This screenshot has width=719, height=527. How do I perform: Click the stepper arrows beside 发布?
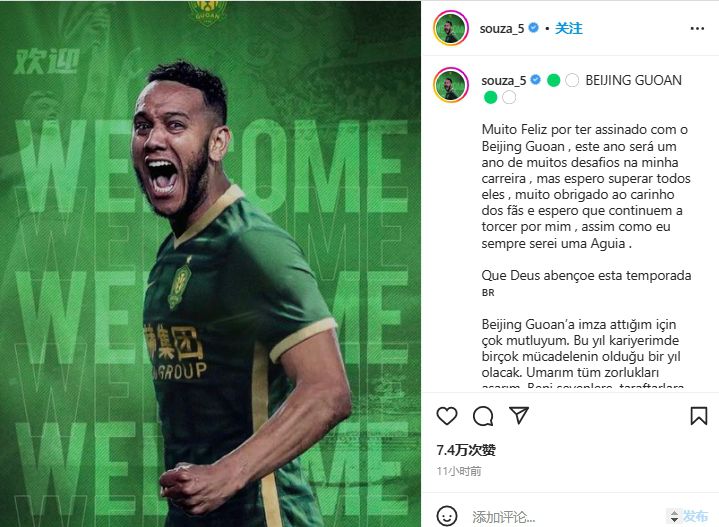click(x=674, y=516)
